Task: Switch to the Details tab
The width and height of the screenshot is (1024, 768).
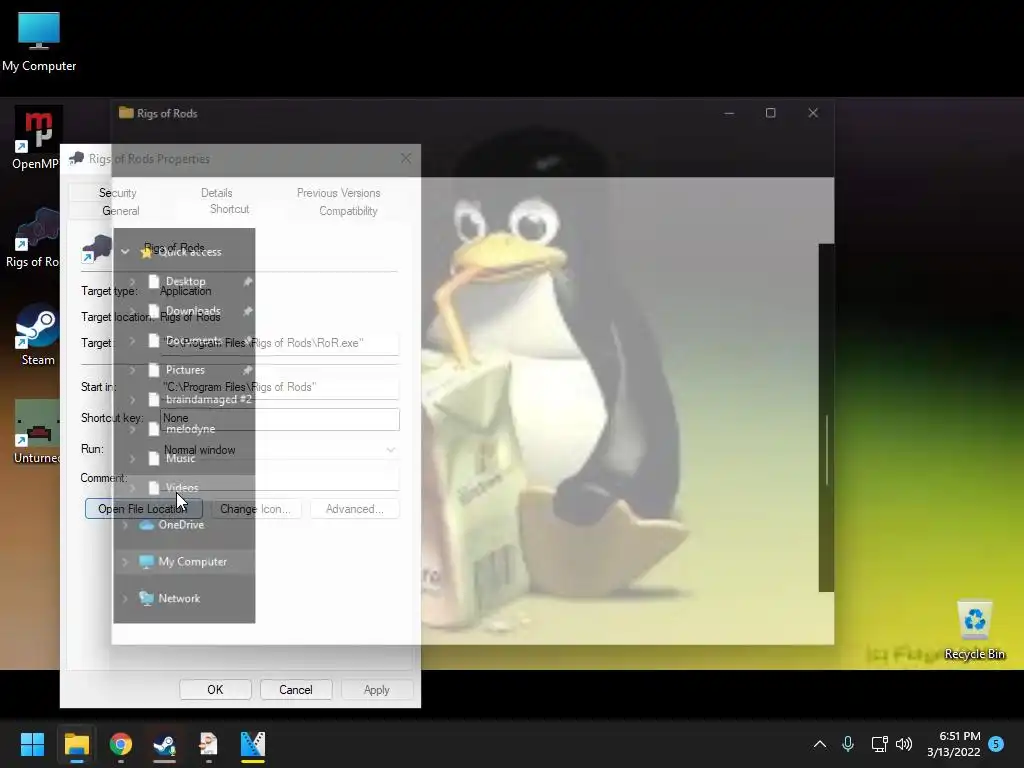Action: click(x=216, y=193)
